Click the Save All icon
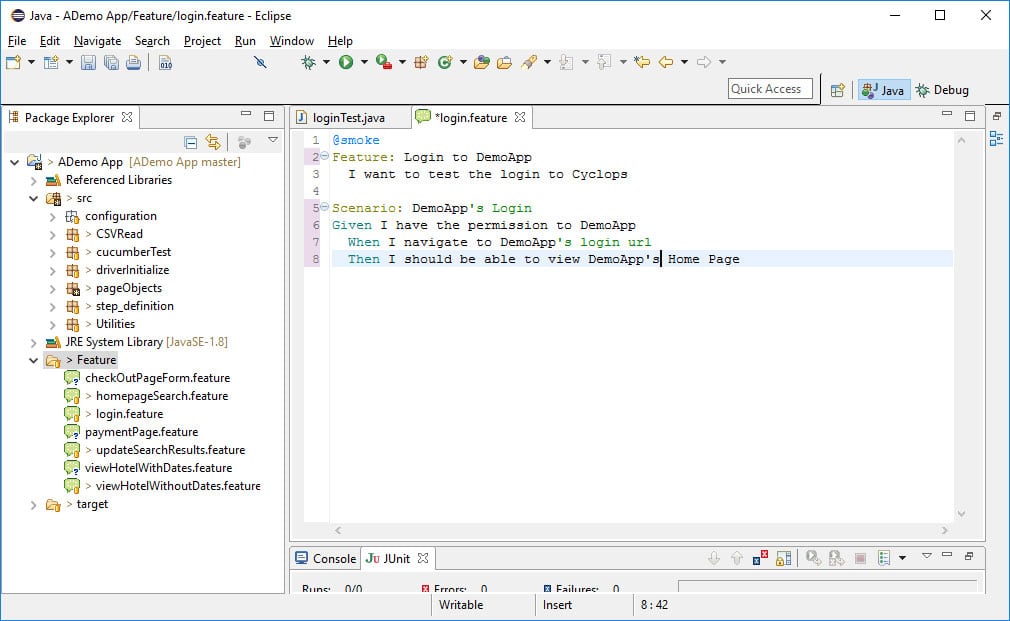1010x621 pixels. (x=111, y=62)
